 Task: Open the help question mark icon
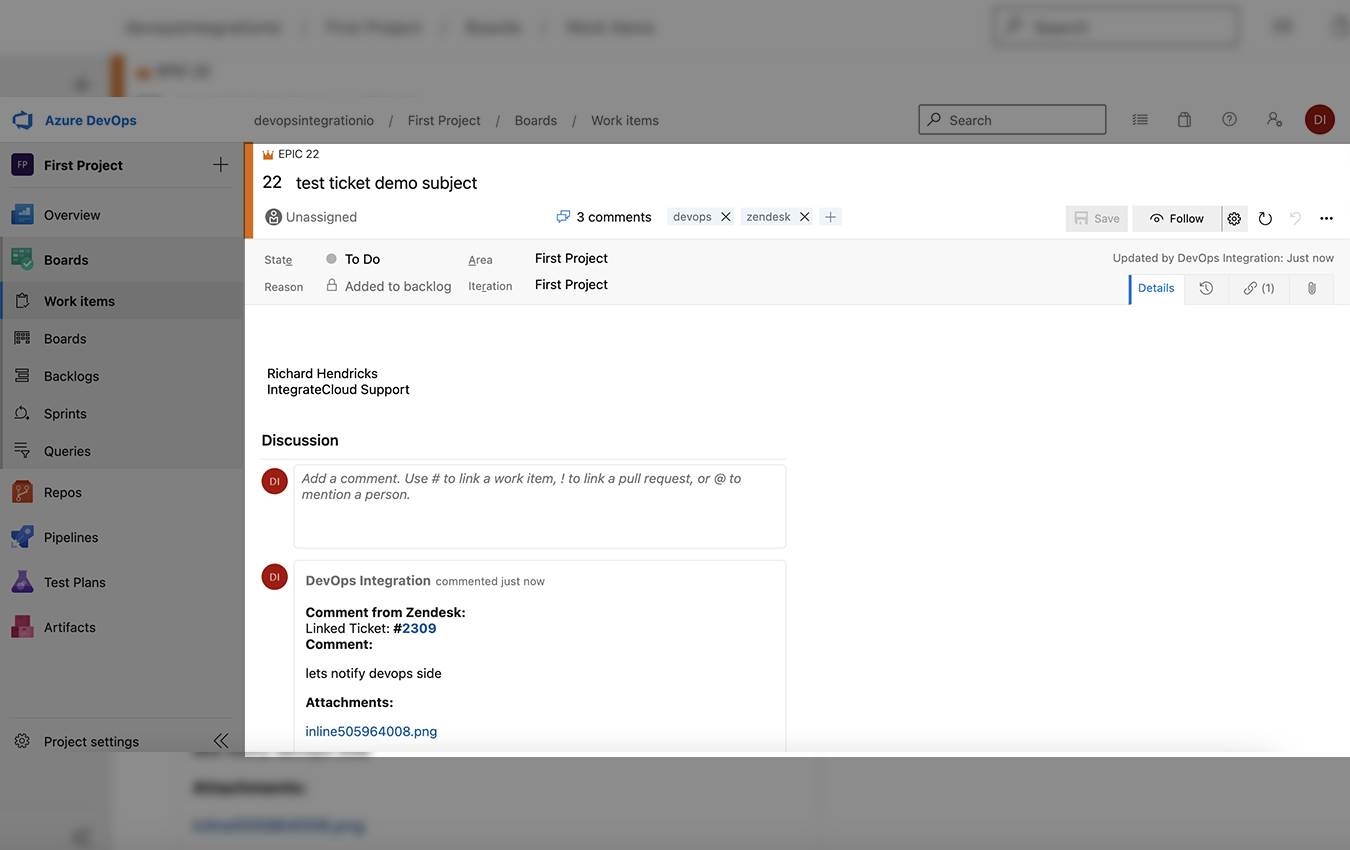pos(1229,120)
